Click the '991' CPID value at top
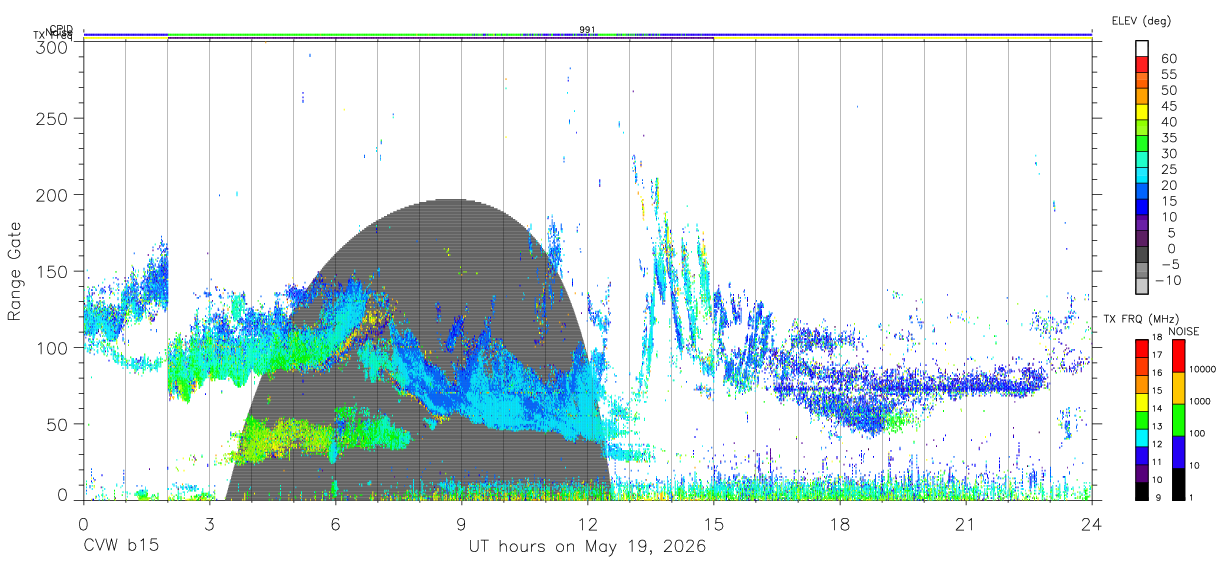 pos(587,30)
